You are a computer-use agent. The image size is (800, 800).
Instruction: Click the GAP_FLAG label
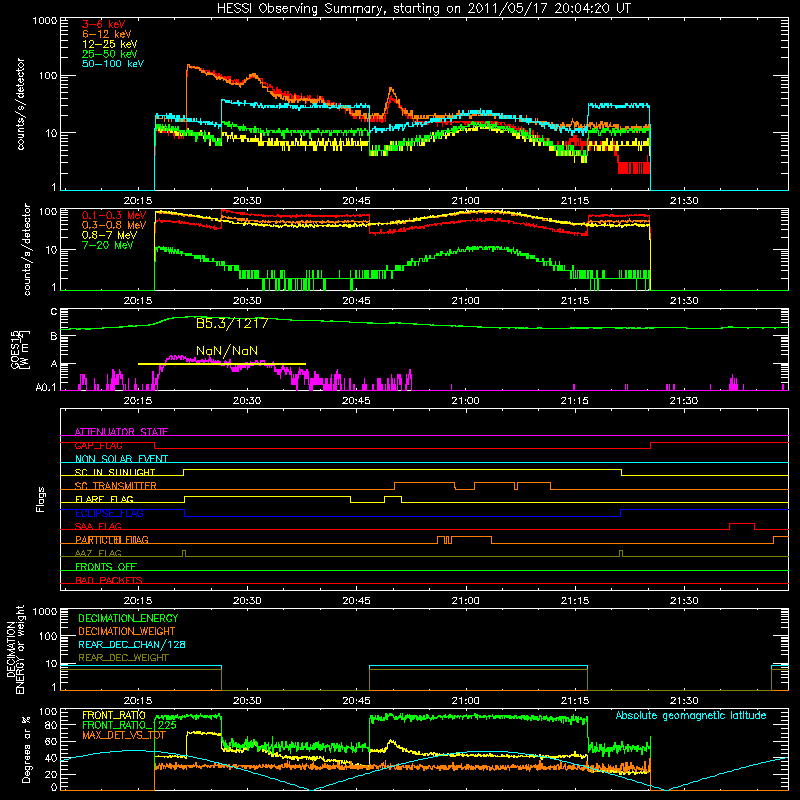[x=98, y=445]
